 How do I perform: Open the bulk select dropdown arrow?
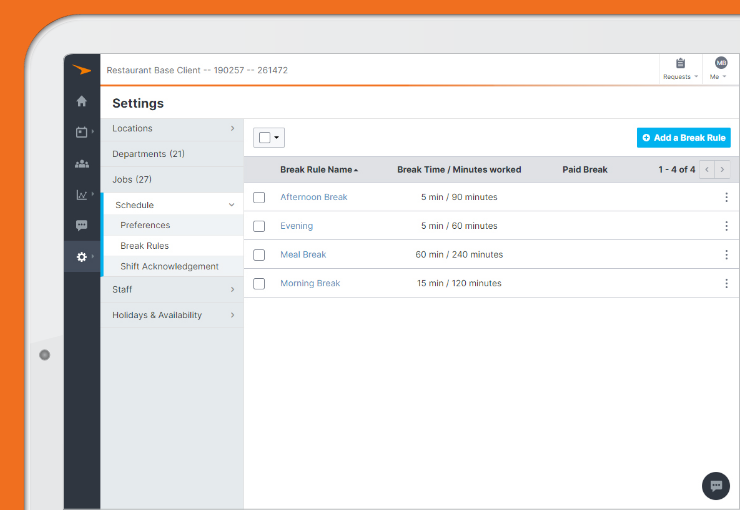pos(277,138)
